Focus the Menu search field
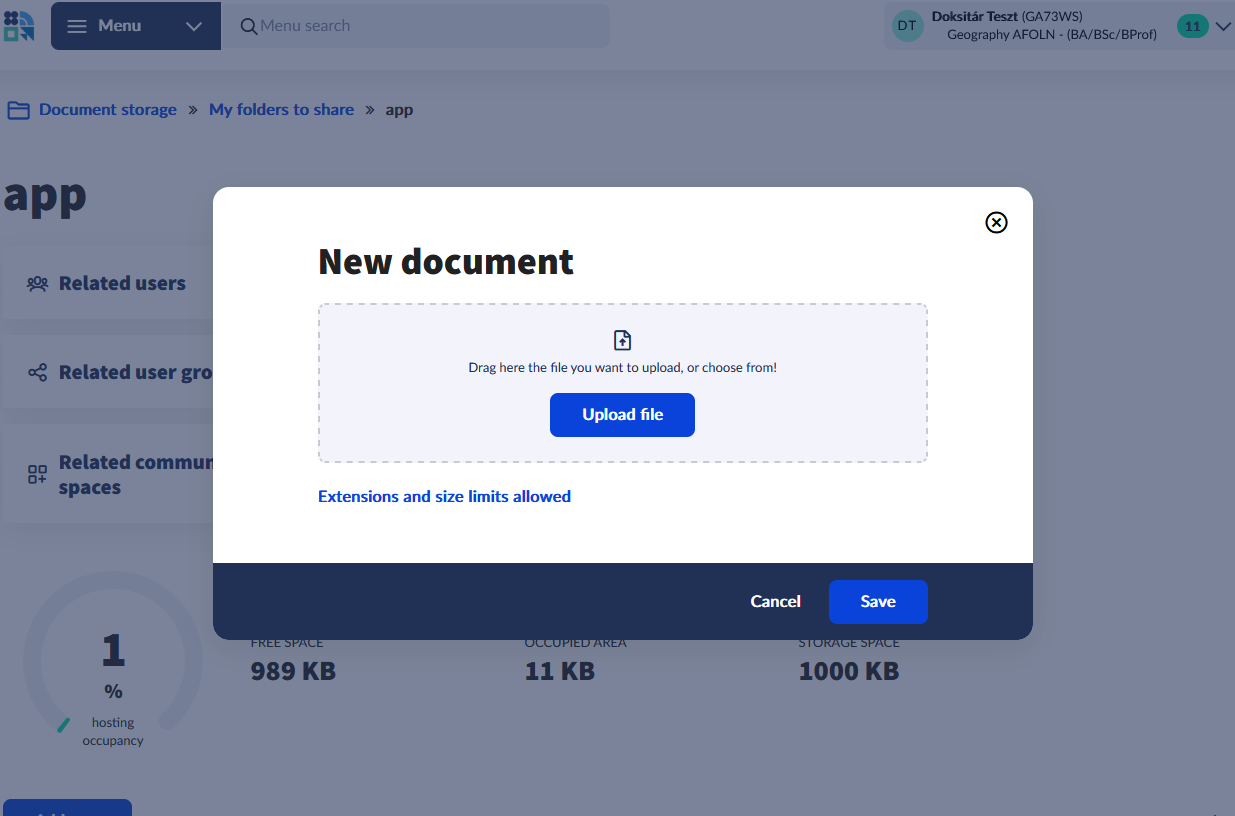 point(415,26)
